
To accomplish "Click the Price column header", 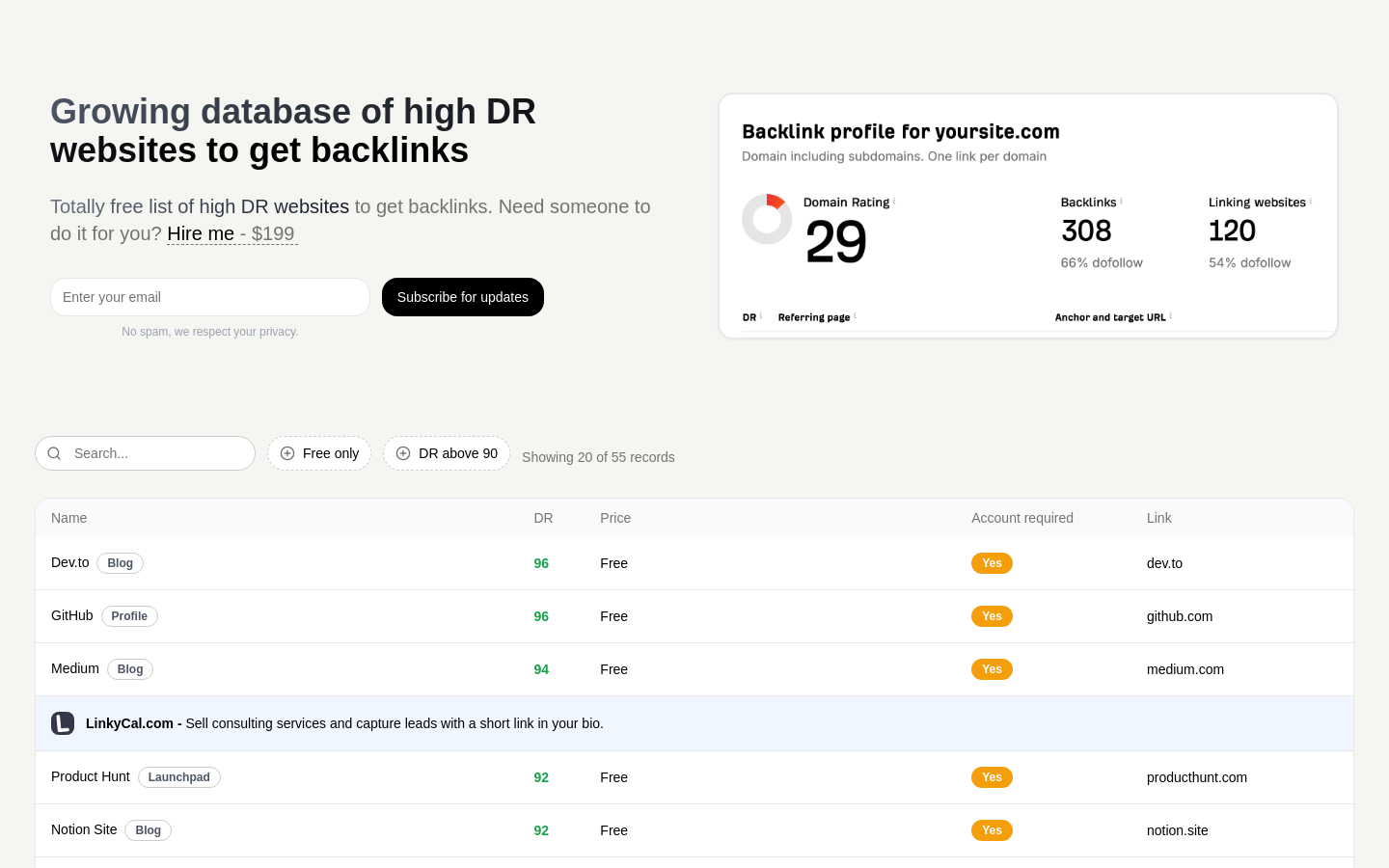I will click(615, 518).
